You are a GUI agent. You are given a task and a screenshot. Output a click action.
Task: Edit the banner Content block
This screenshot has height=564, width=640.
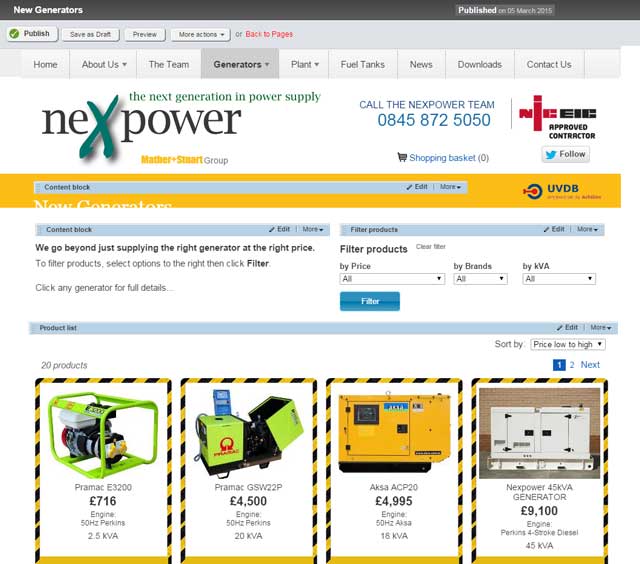[x=417, y=187]
